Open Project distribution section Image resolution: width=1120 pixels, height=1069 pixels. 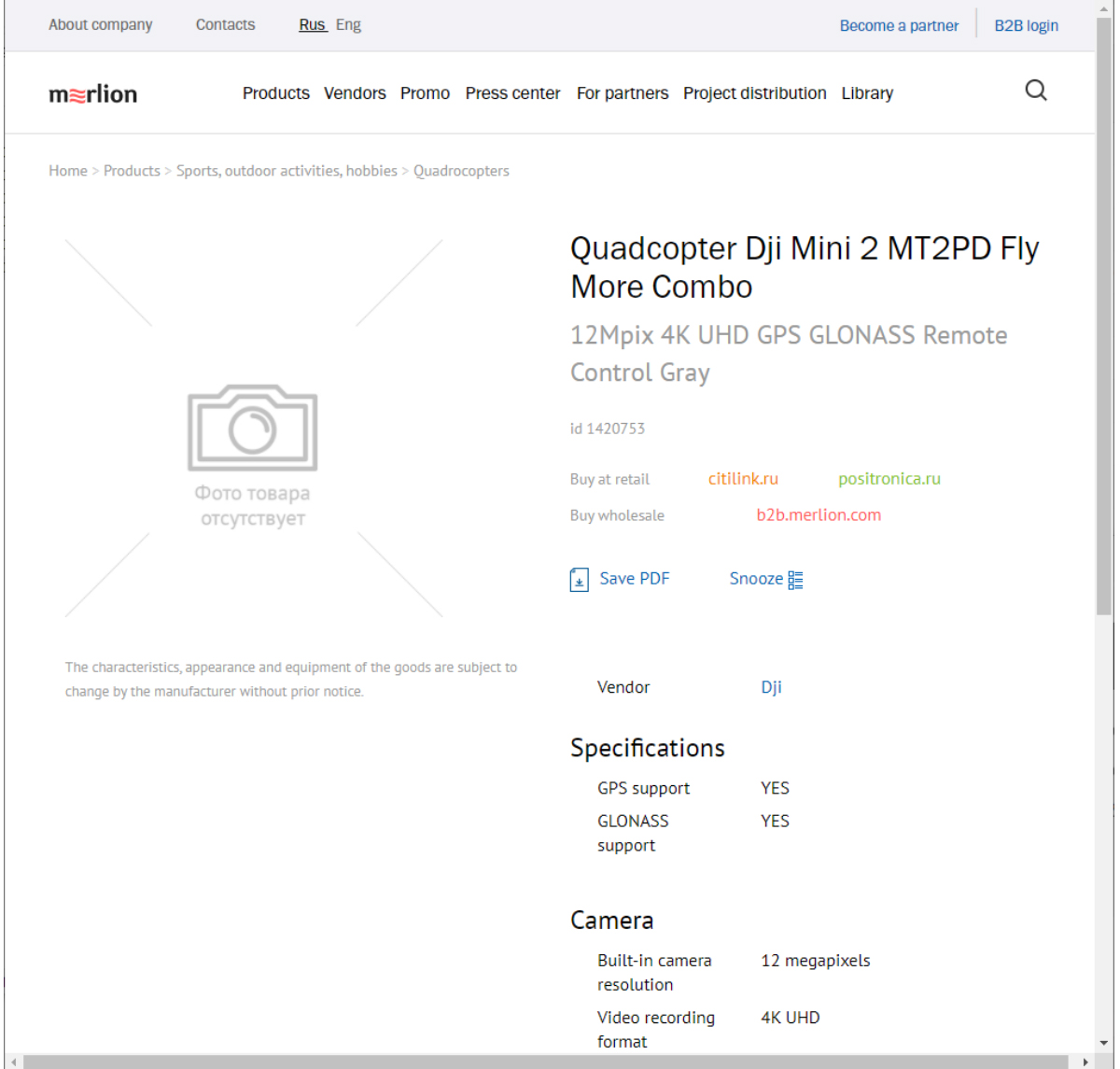point(755,93)
